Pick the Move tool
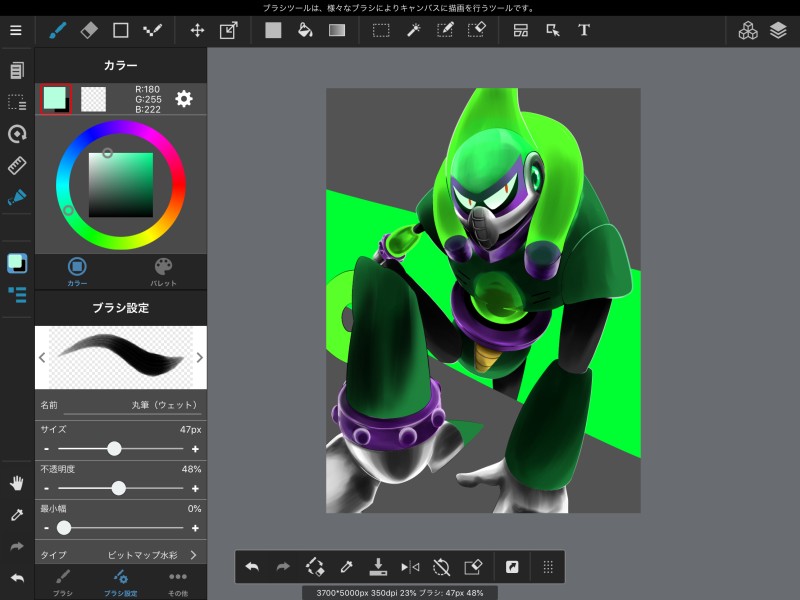Screen dimensions: 800x600 tap(197, 30)
